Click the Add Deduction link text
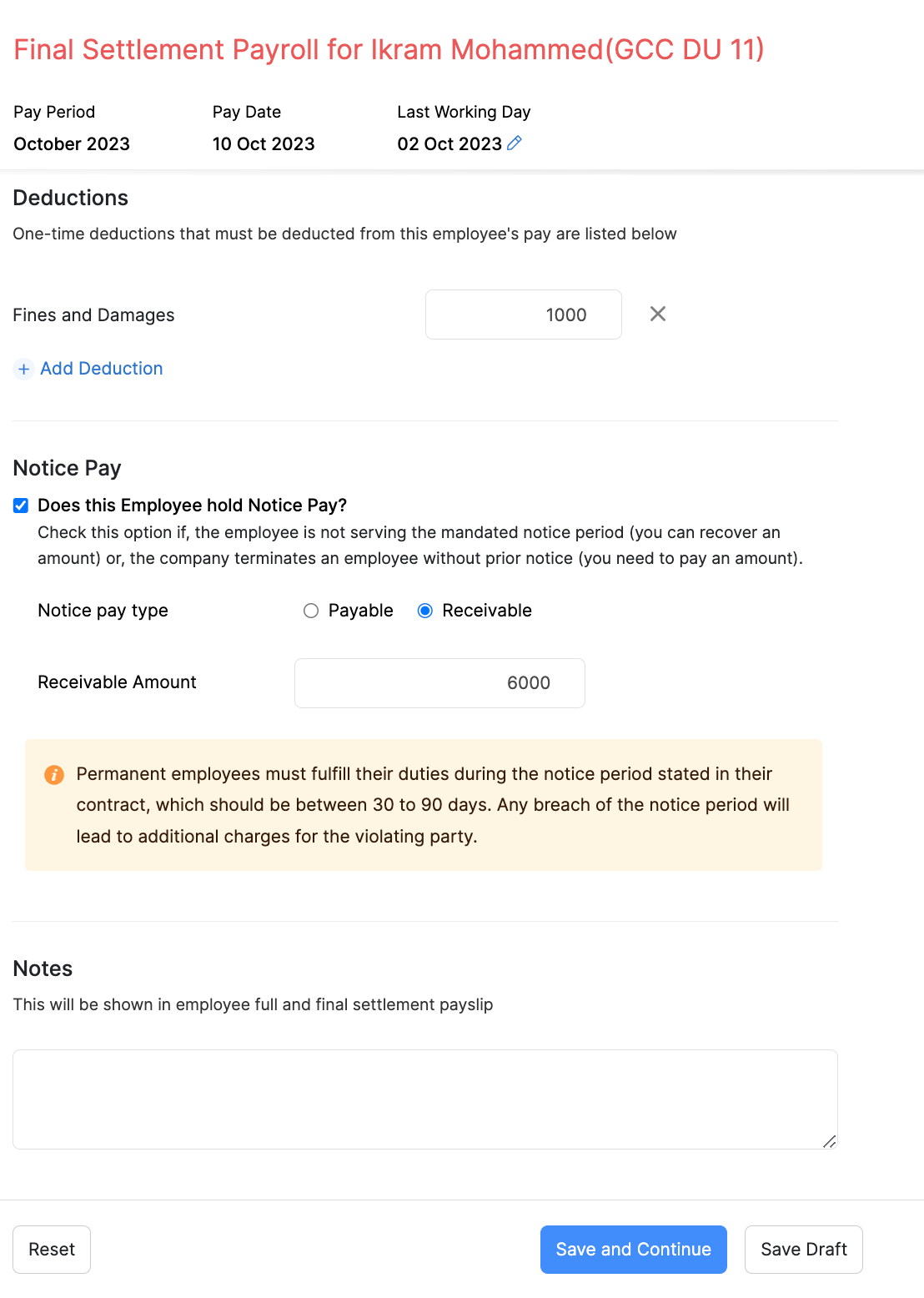The width and height of the screenshot is (924, 1298). click(x=102, y=369)
